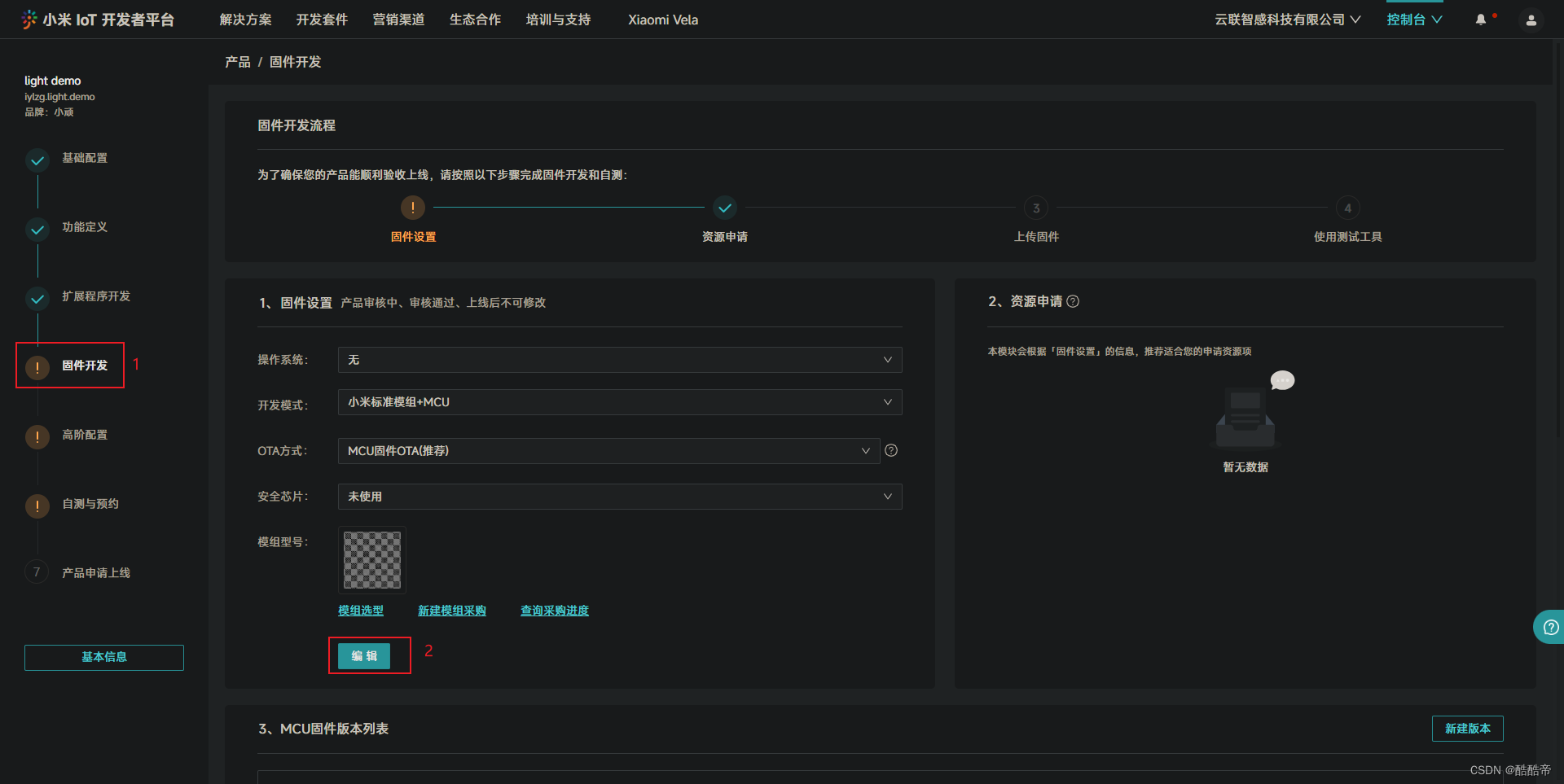The image size is (1564, 784).
Task: Click the 固件设置 flow step label
Action: point(413,237)
